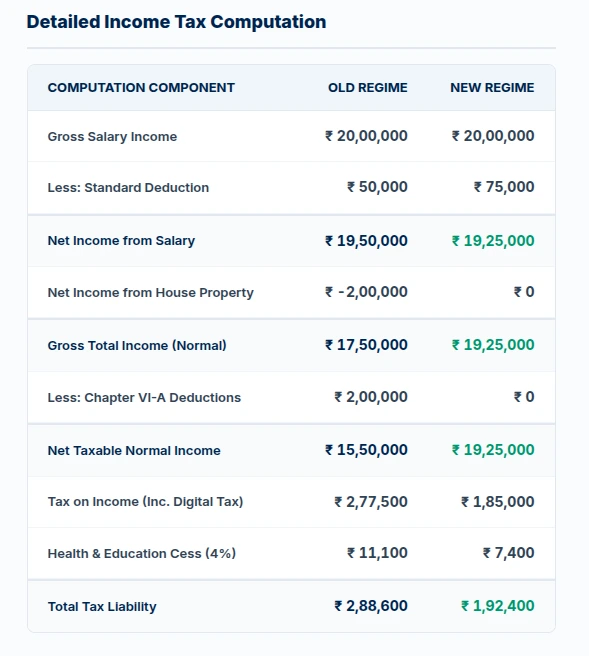
Task: Click the NEW REGIME column header
Action: [492, 88]
